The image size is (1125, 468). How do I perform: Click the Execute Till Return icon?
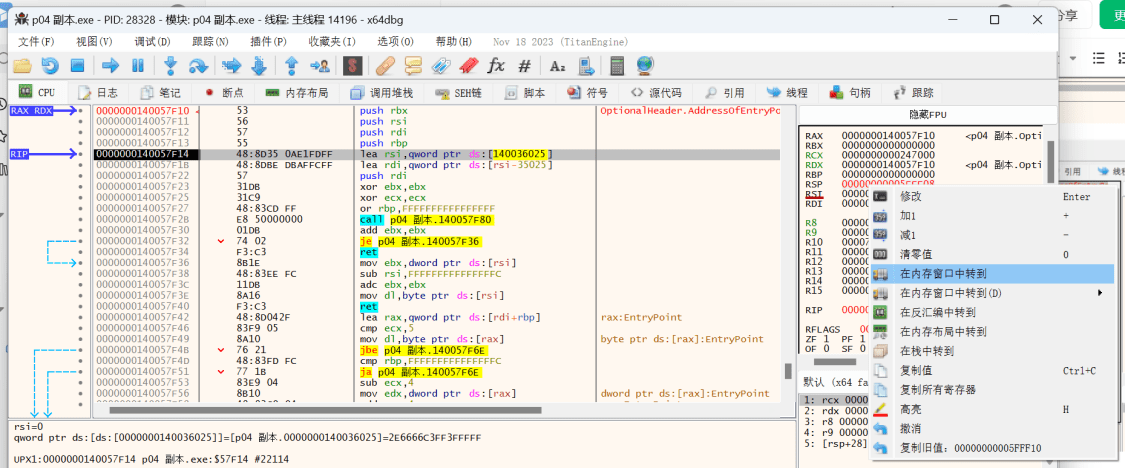point(291,66)
